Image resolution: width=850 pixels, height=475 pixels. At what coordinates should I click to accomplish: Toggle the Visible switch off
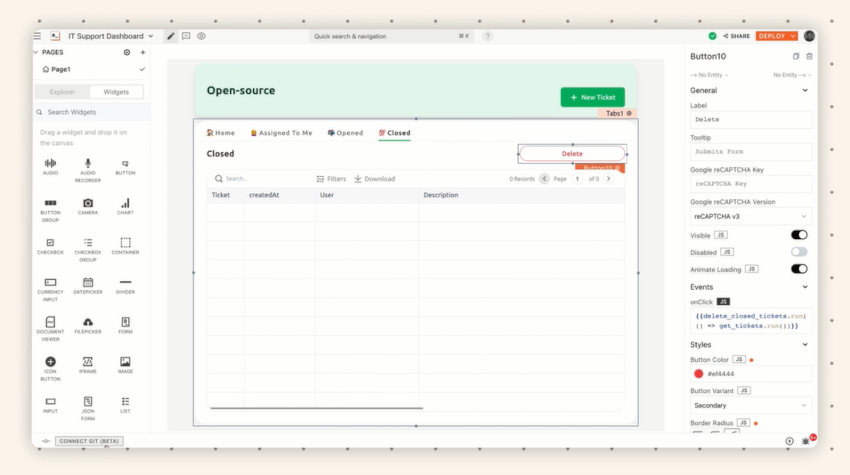(x=799, y=235)
